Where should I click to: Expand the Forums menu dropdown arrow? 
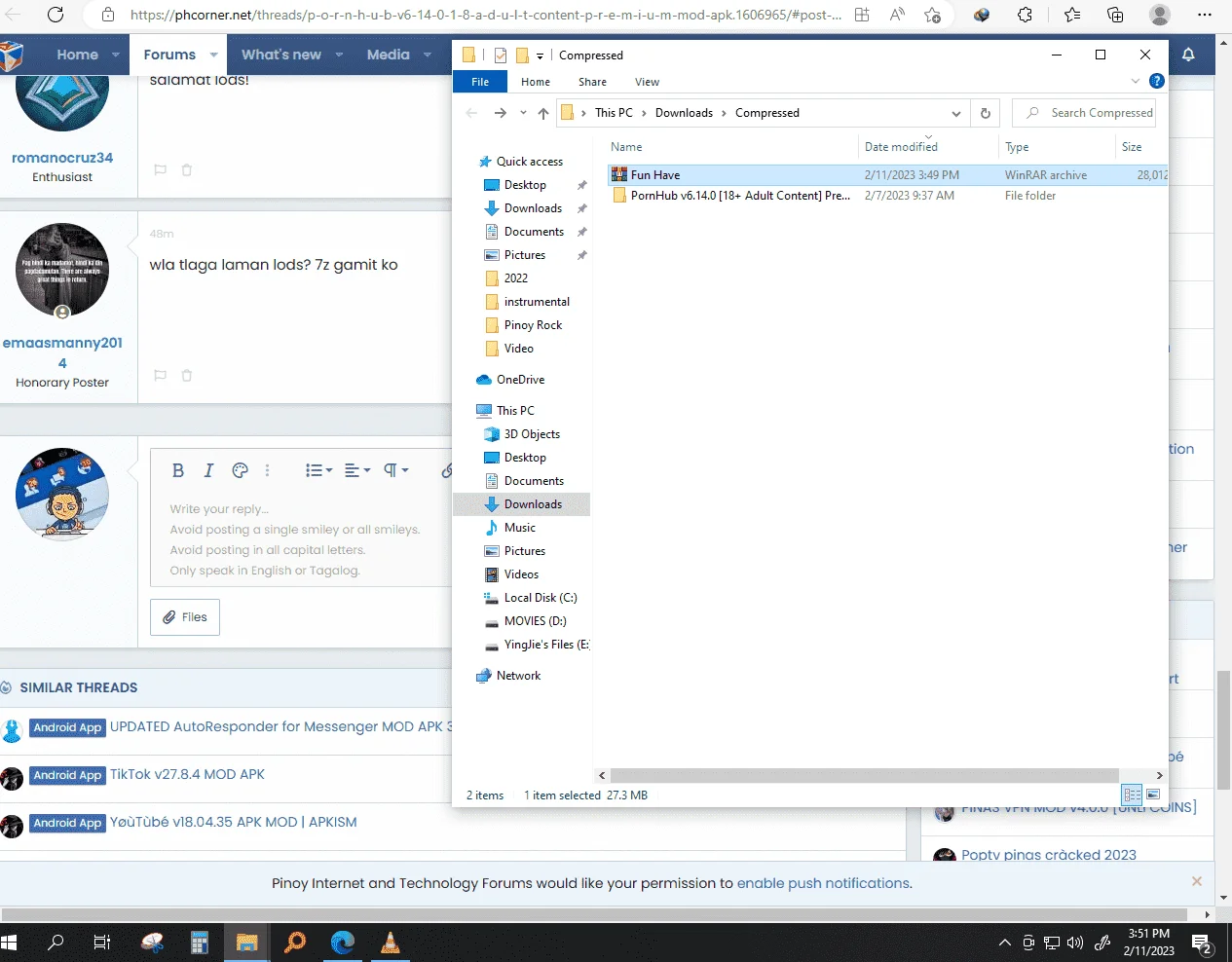(213, 55)
